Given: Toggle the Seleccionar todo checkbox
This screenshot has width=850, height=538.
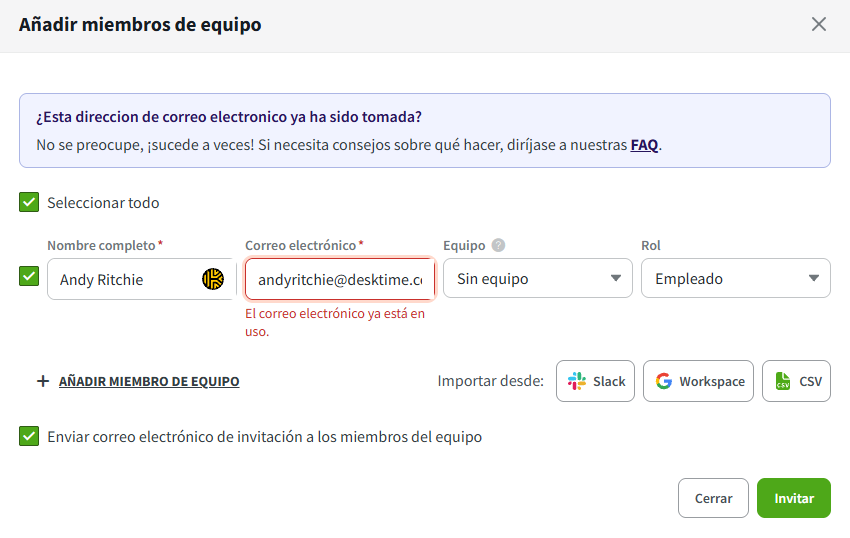Looking at the screenshot, I should (29, 203).
